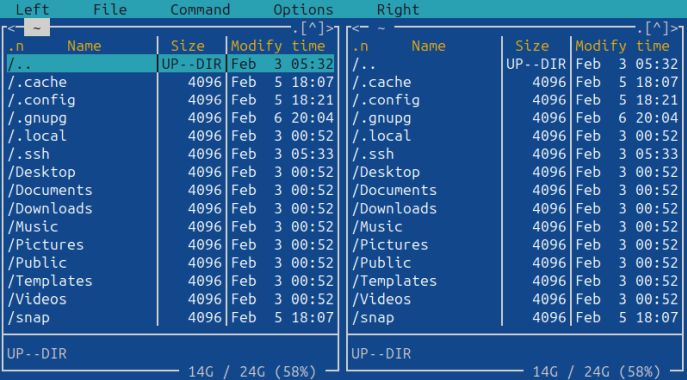Select /Public in the left panel
The width and height of the screenshot is (687, 380).
[x=170, y=263]
